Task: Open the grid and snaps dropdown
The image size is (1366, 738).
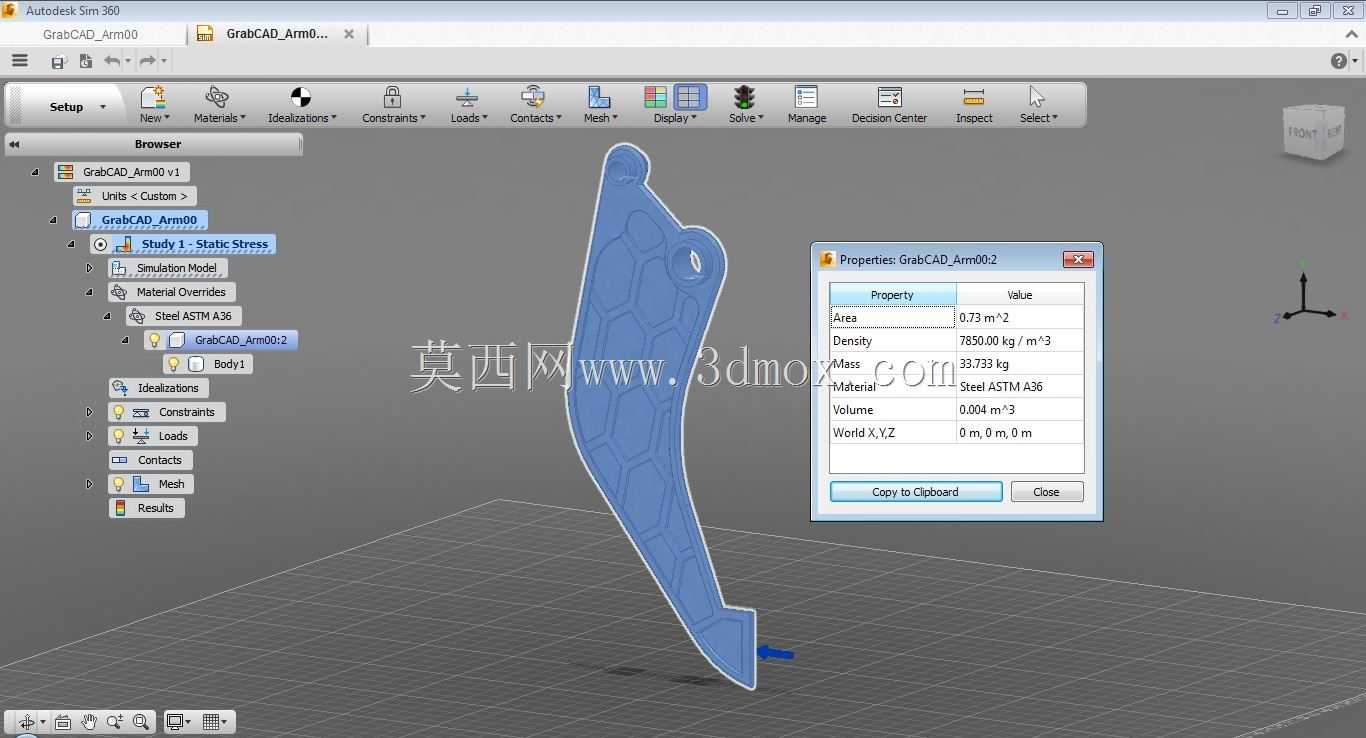Action: point(215,722)
